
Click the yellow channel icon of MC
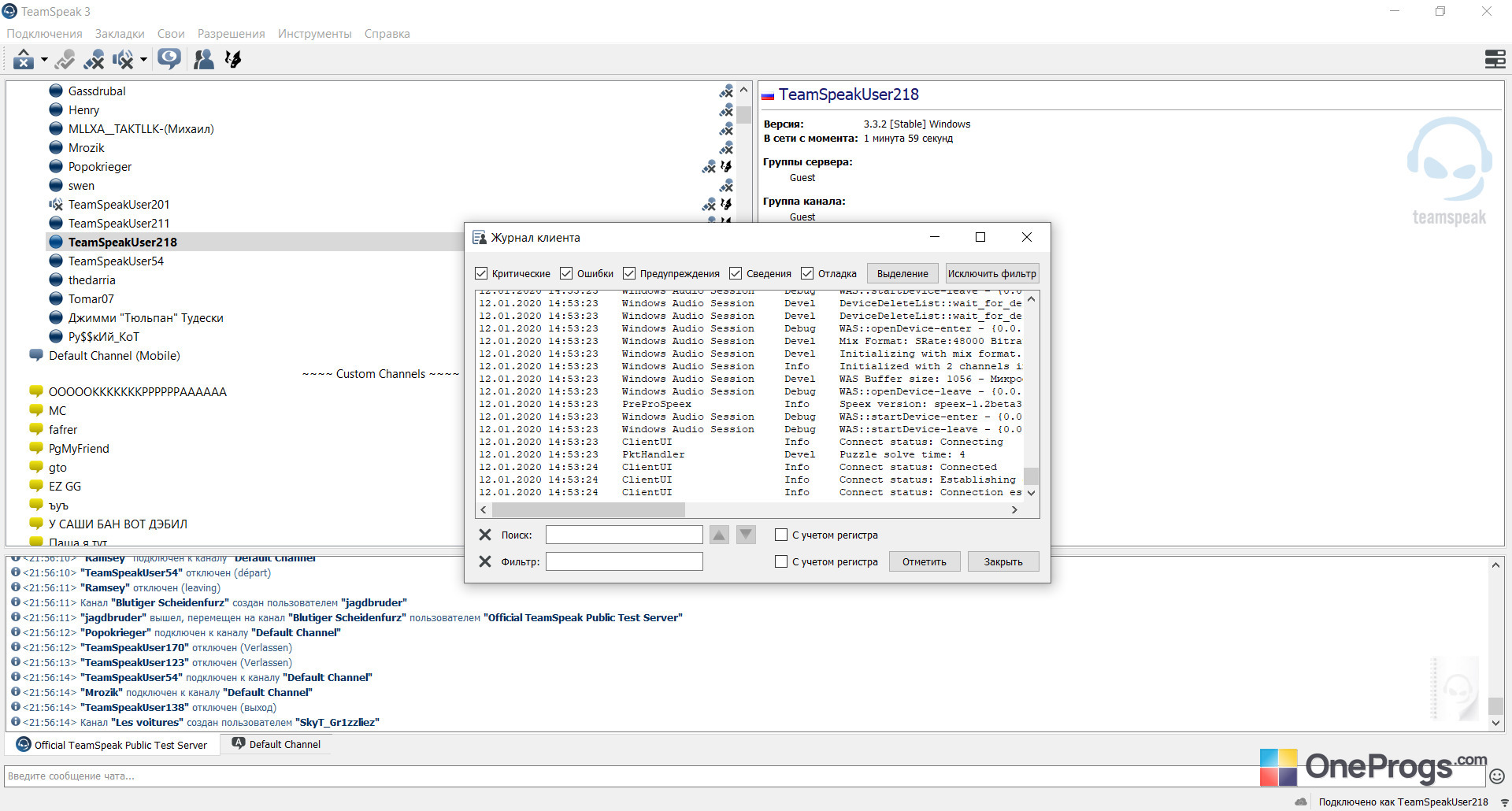tap(36, 410)
